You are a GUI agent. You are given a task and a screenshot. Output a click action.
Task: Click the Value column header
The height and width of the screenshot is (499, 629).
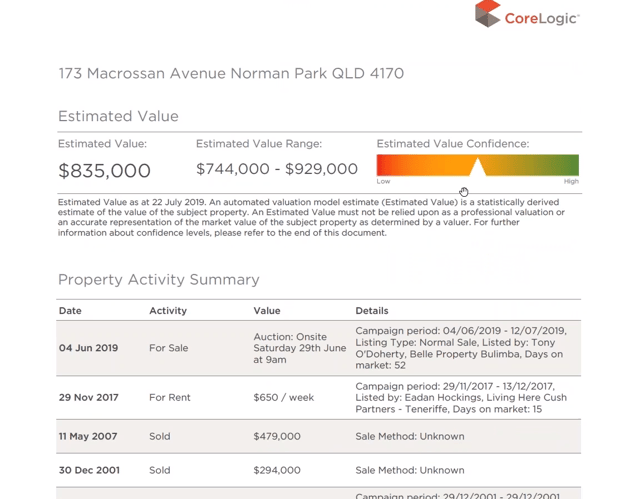click(267, 311)
